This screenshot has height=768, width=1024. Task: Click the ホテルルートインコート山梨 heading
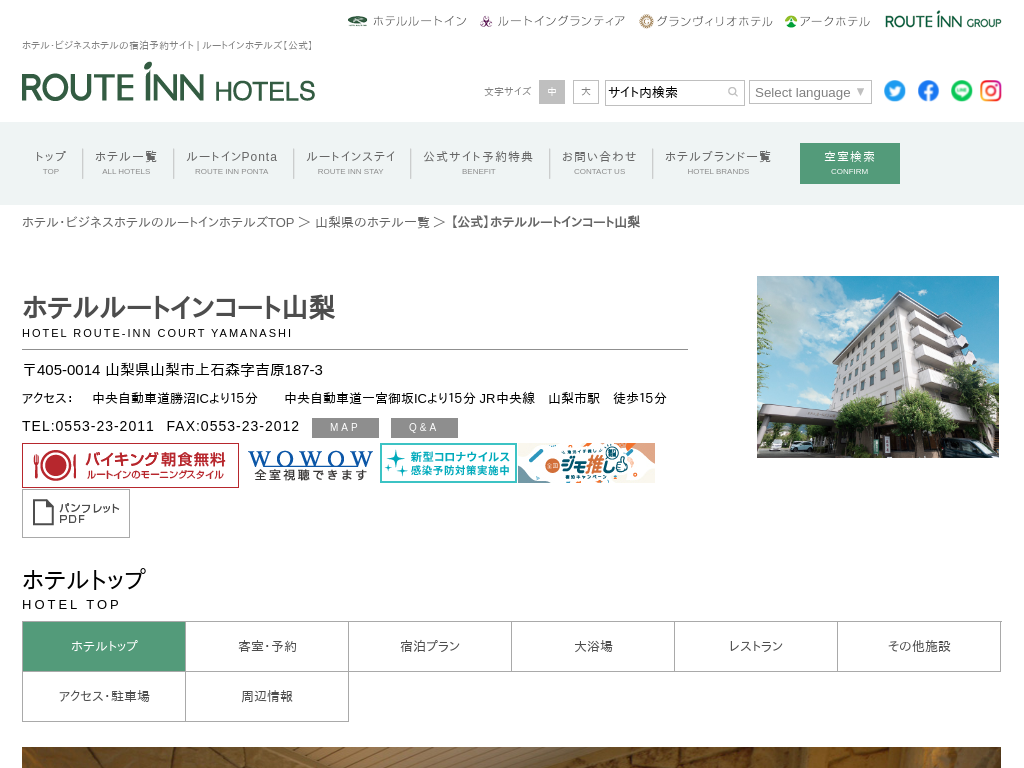pyautogui.click(x=178, y=308)
